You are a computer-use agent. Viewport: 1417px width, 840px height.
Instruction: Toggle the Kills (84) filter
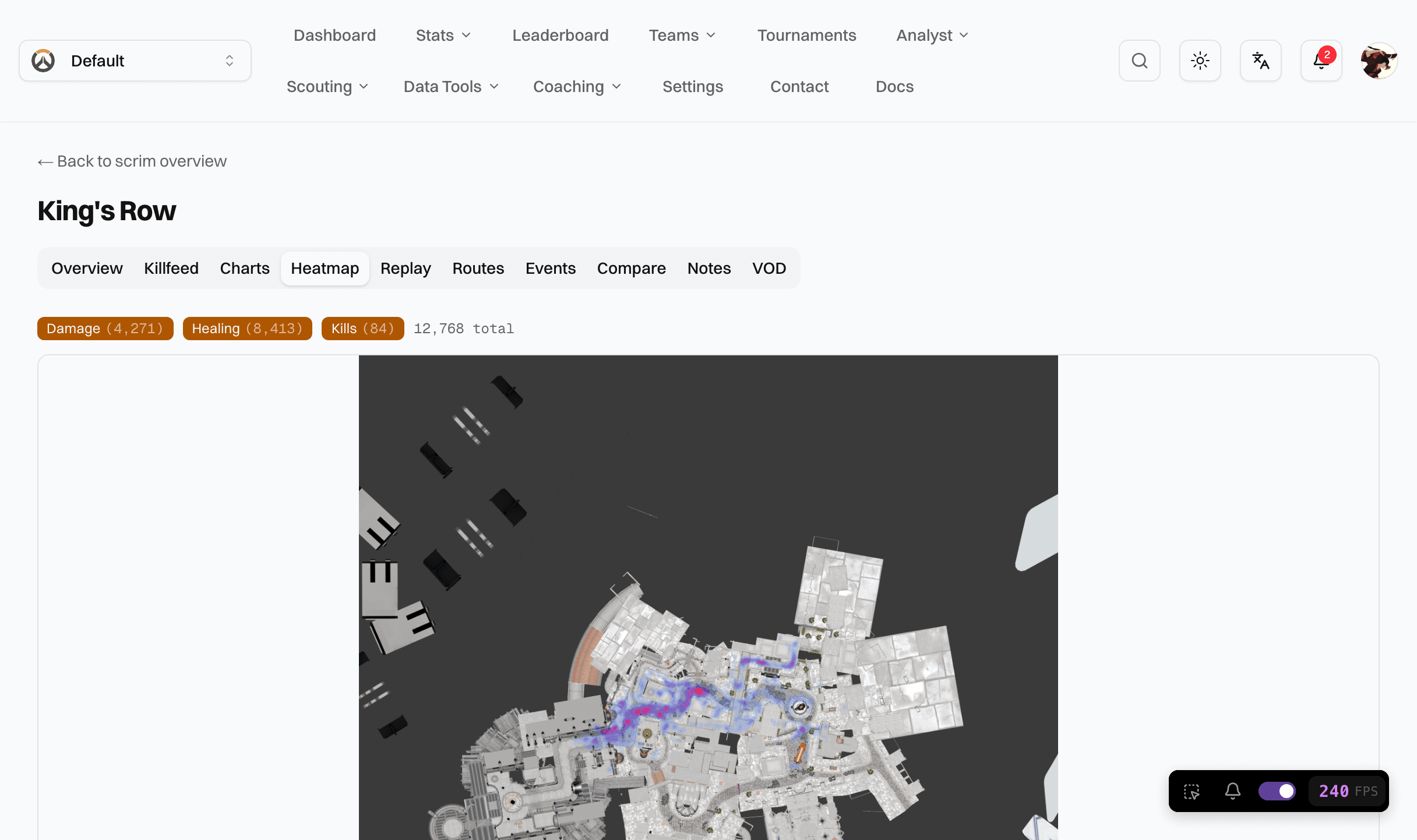(x=362, y=329)
